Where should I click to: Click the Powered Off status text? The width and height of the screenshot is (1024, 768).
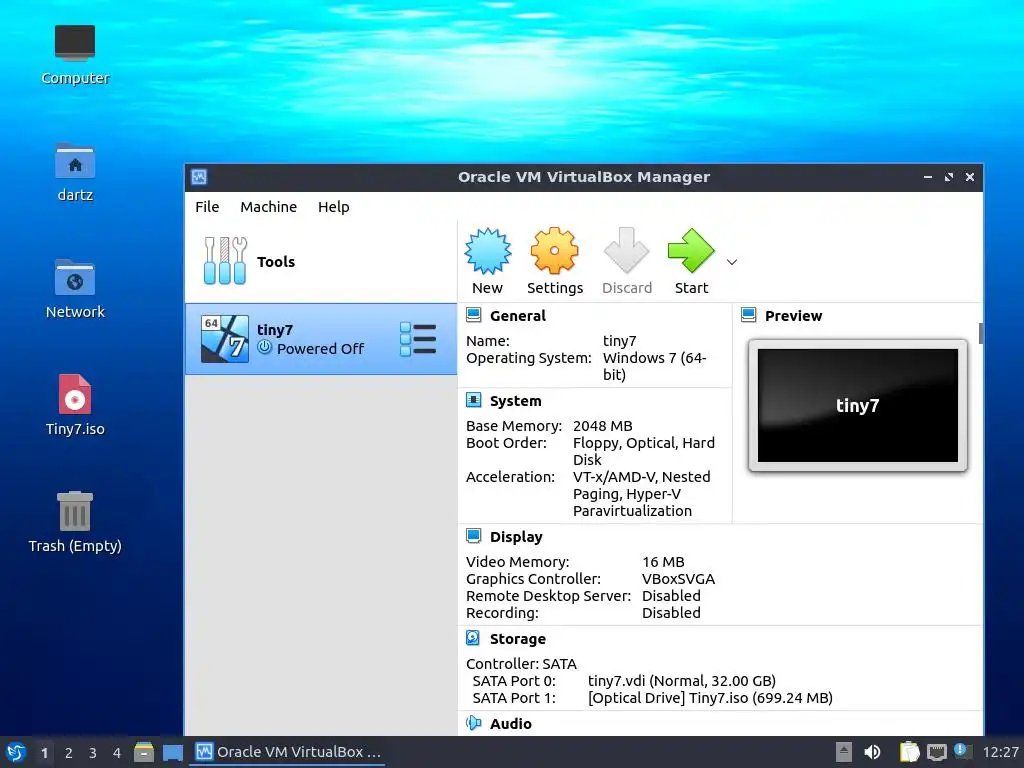click(x=320, y=349)
